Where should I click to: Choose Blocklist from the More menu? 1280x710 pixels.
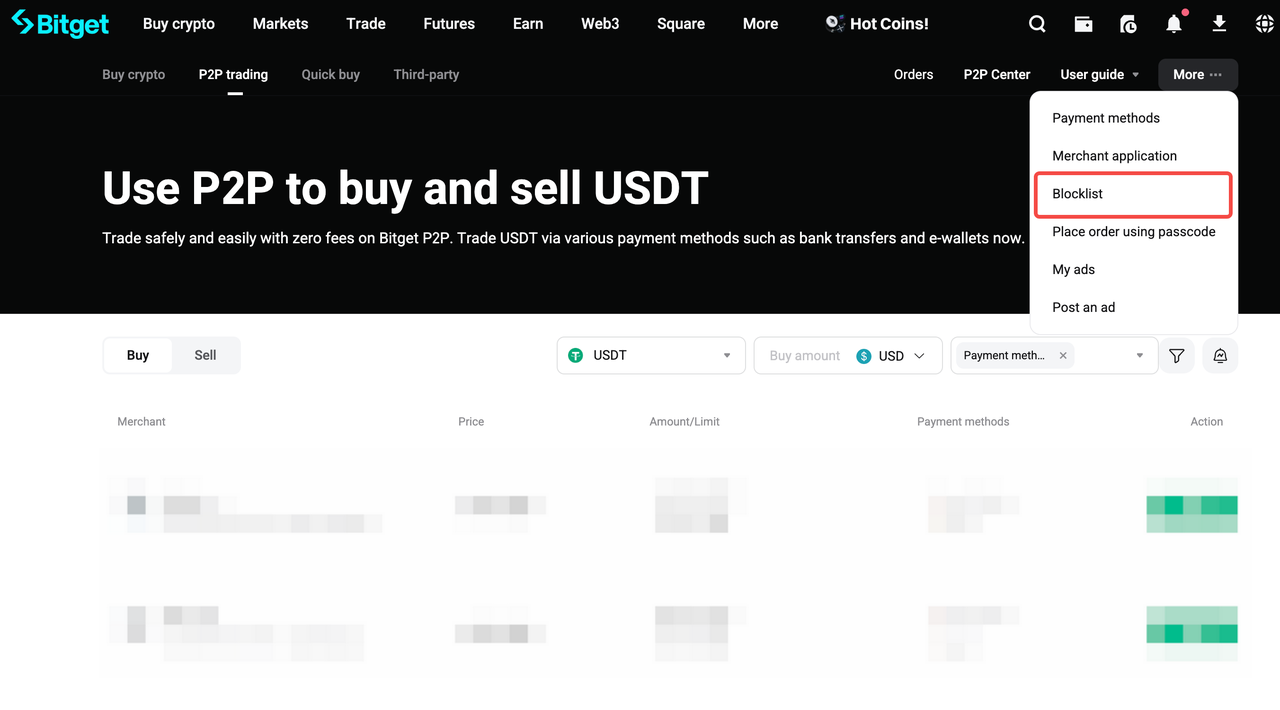click(x=1134, y=194)
